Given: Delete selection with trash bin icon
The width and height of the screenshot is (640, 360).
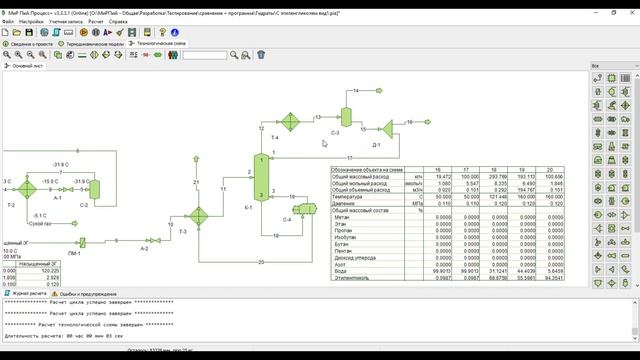Looking at the screenshot, I should pyautogui.click(x=261, y=55).
